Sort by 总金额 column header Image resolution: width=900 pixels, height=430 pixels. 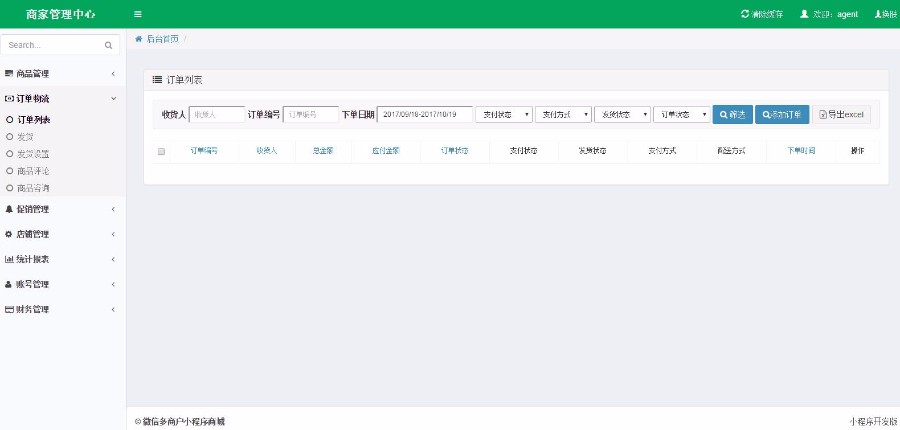[x=323, y=151]
